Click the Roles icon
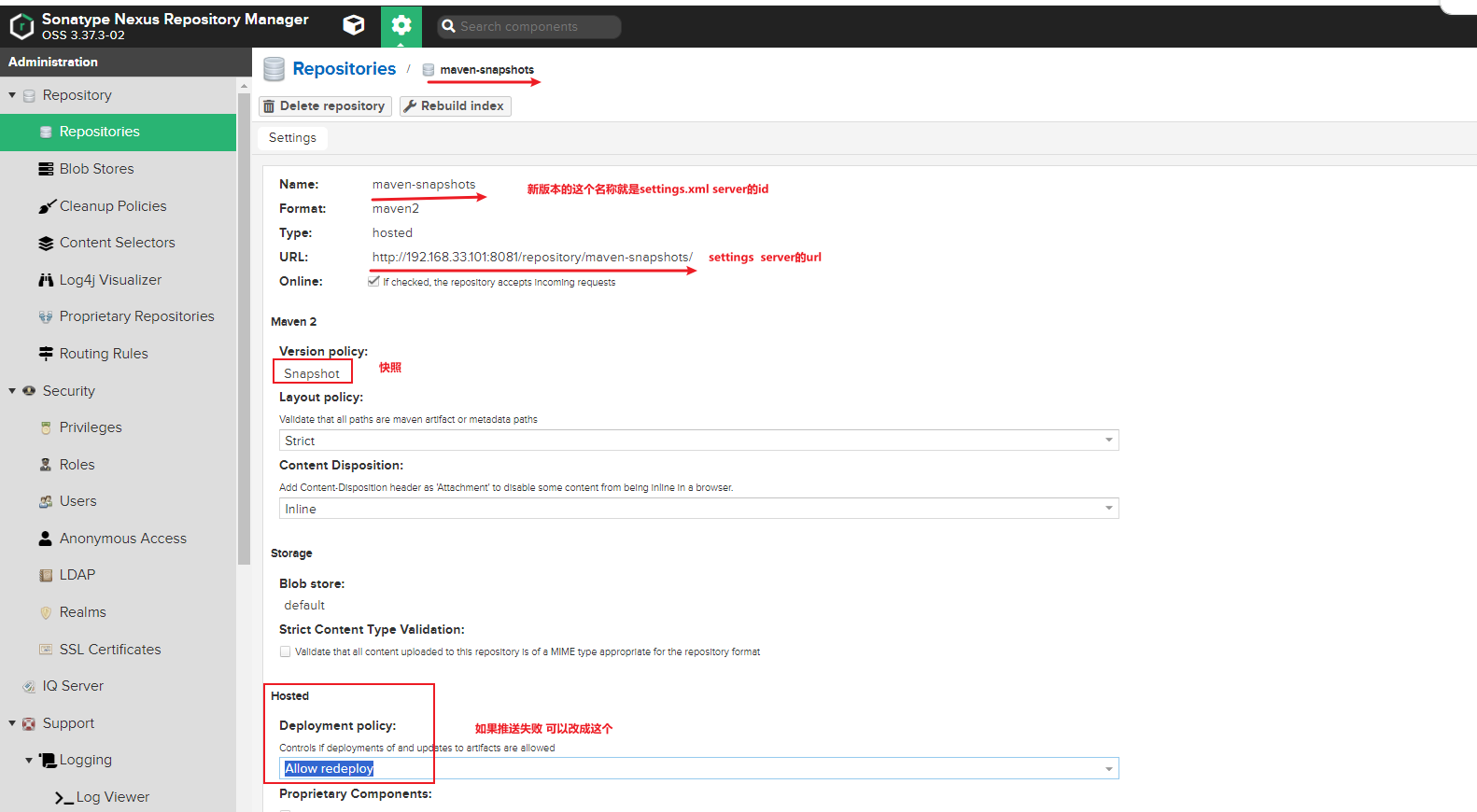Screen dimensions: 1477x812 pos(46,465)
